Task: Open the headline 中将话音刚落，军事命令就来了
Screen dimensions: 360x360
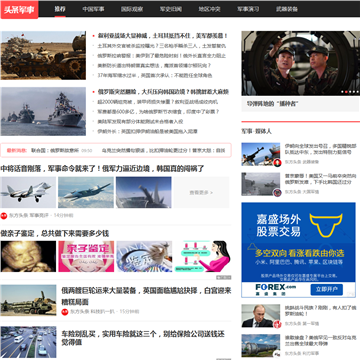Action: pyautogui.click(x=102, y=169)
